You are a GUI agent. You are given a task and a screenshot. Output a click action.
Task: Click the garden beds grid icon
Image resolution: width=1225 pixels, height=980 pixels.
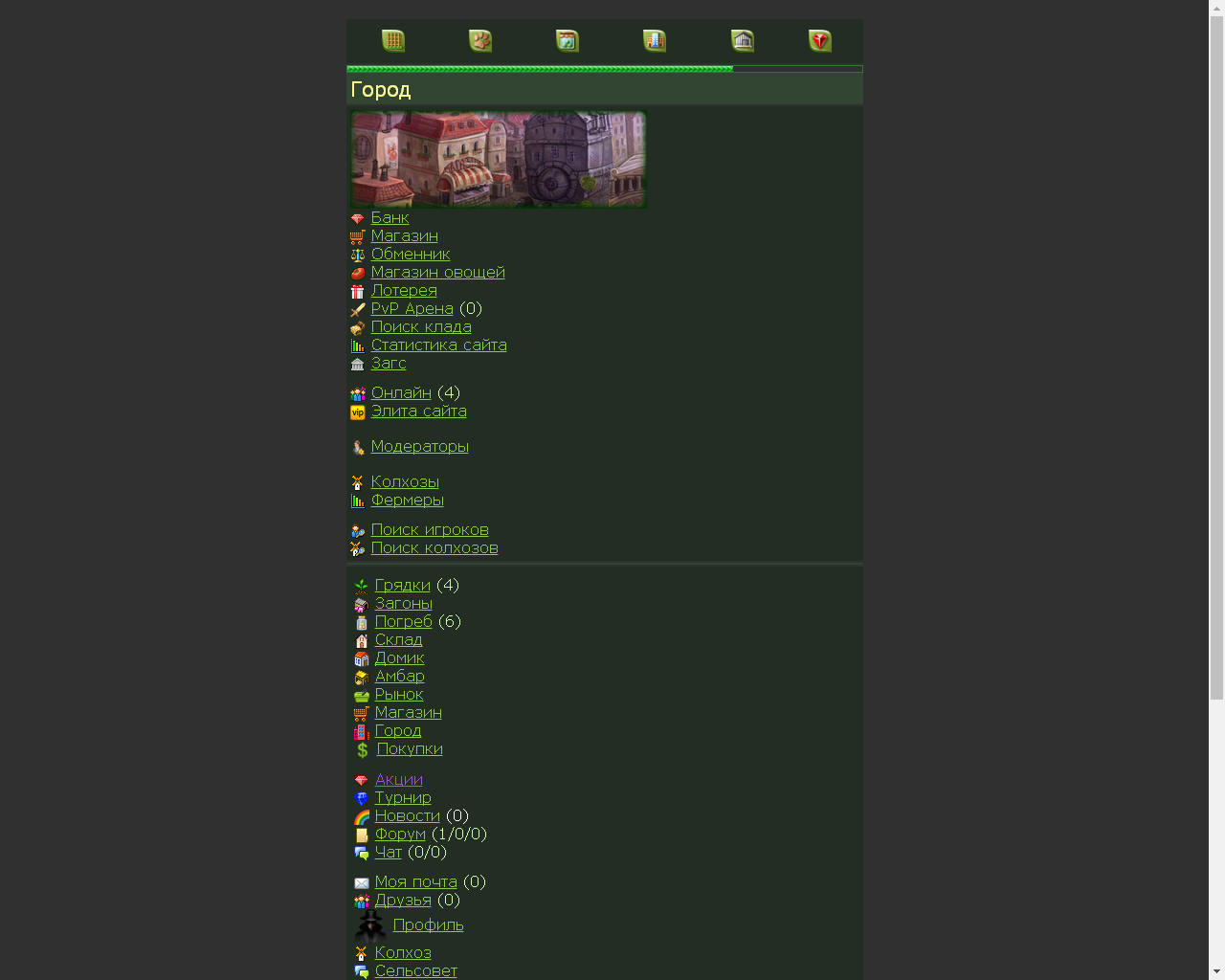point(393,41)
